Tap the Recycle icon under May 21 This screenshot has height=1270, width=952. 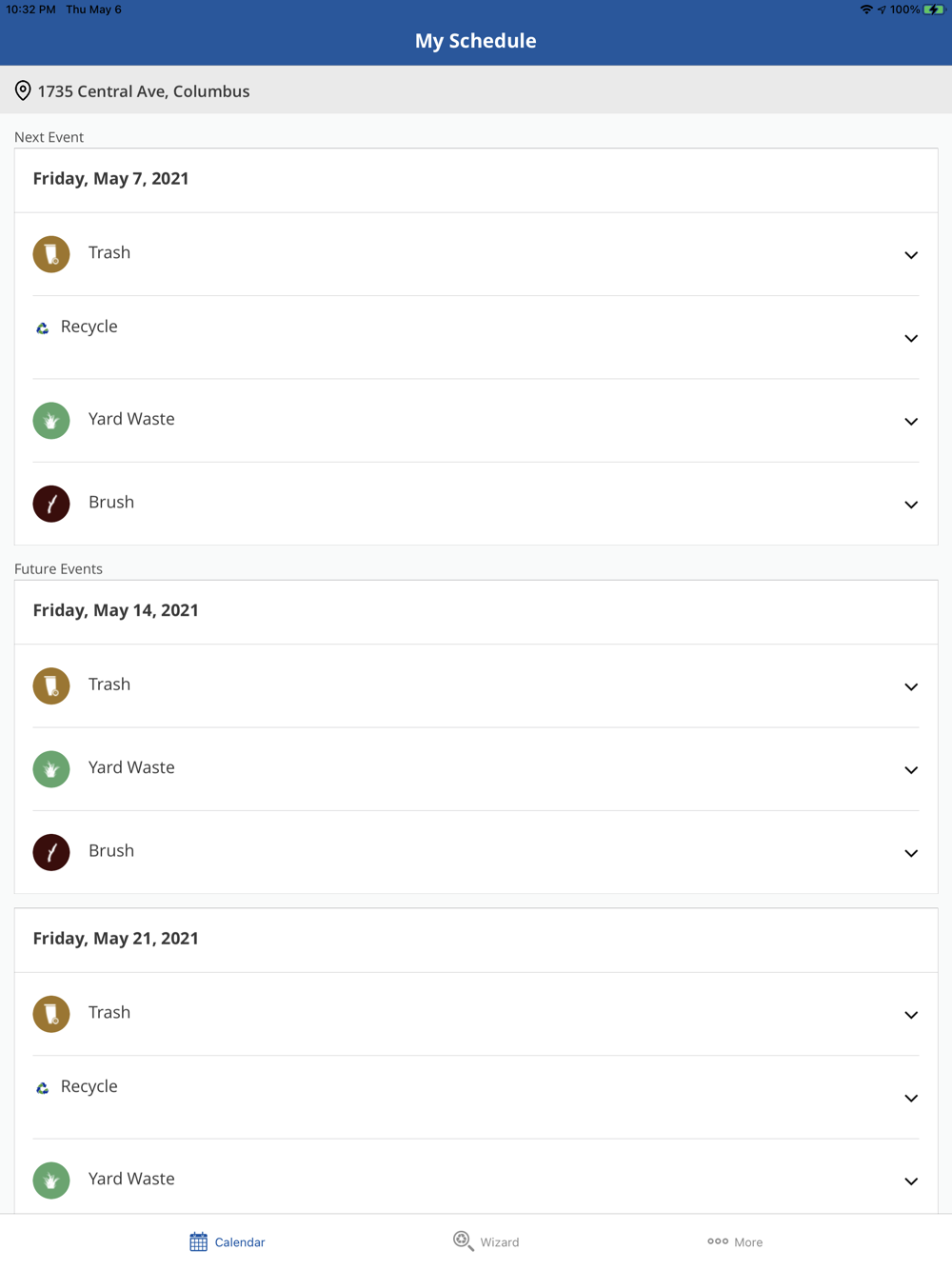pyautogui.click(x=43, y=1088)
